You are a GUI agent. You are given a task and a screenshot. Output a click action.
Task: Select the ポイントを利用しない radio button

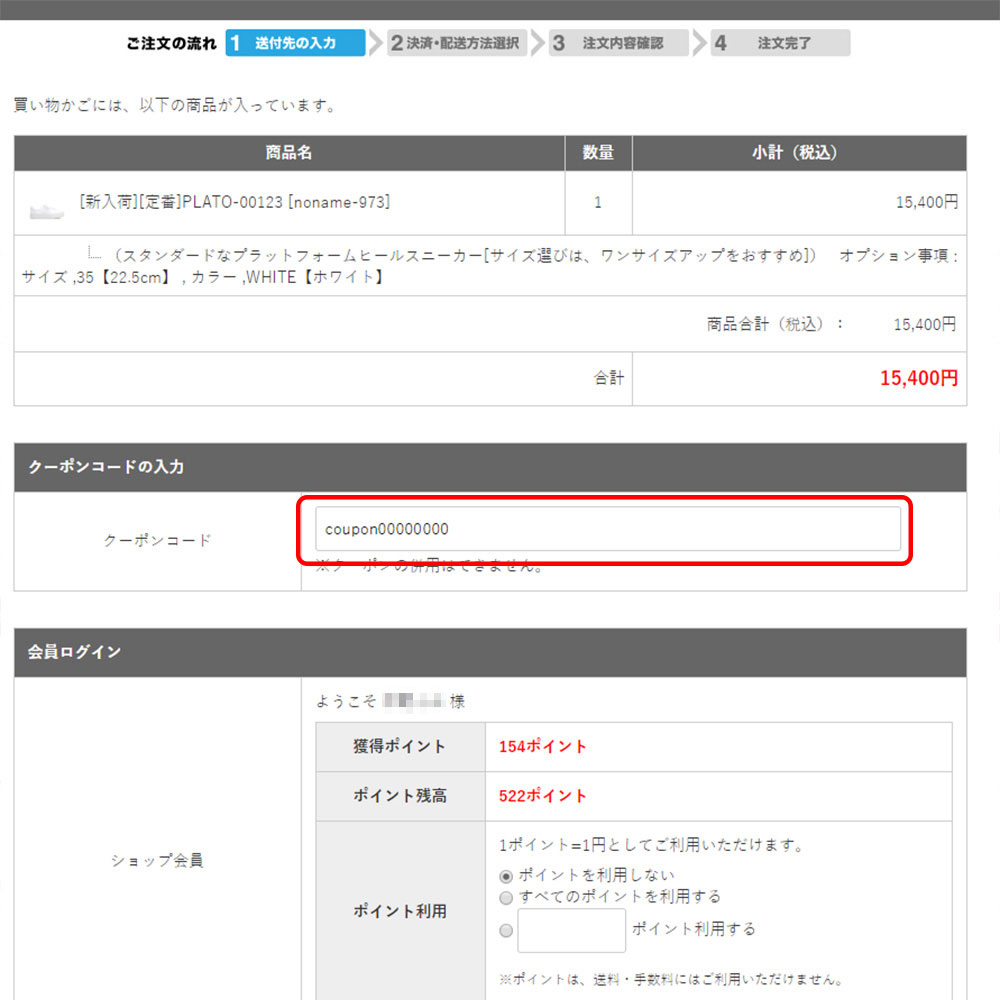pos(506,876)
